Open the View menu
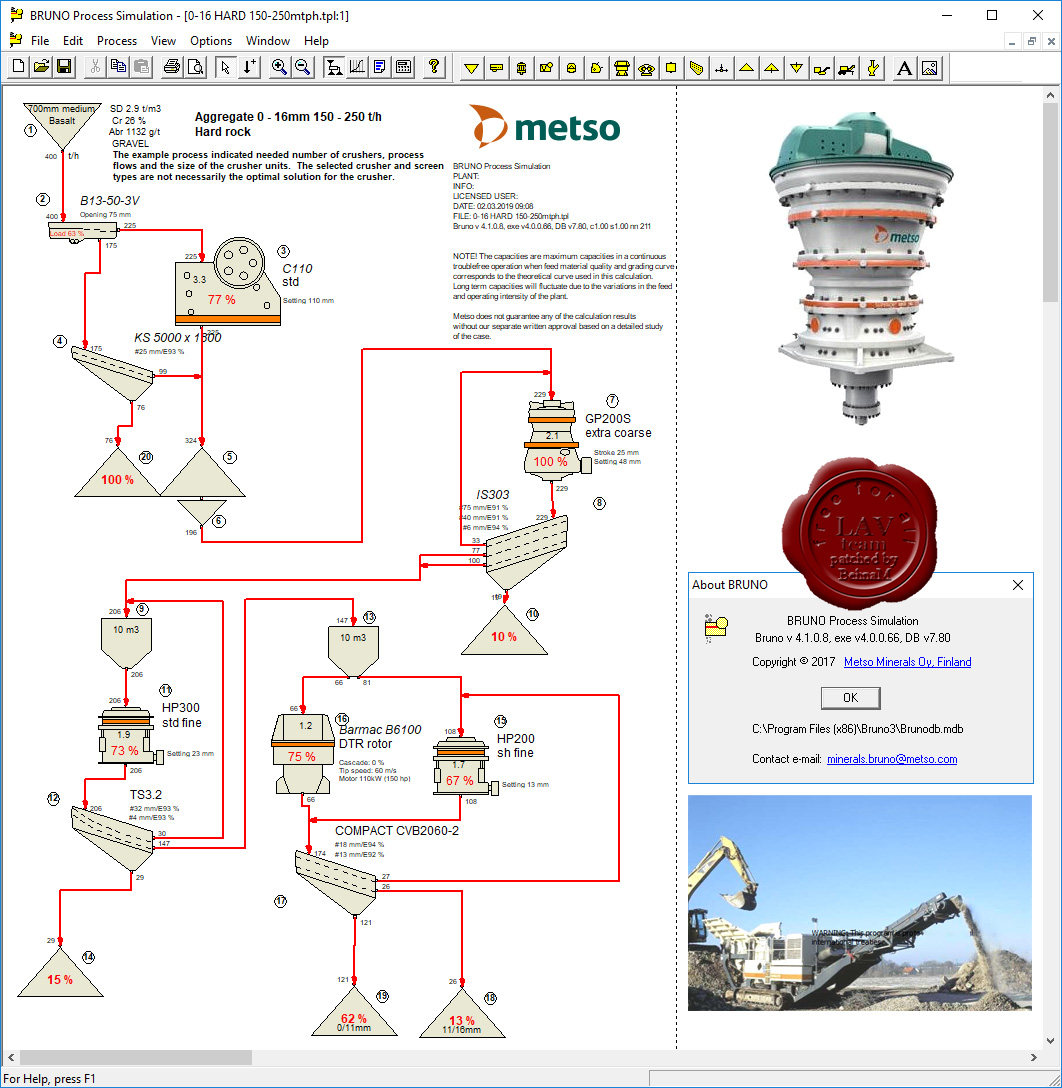The width and height of the screenshot is (1062, 1088). 163,41
